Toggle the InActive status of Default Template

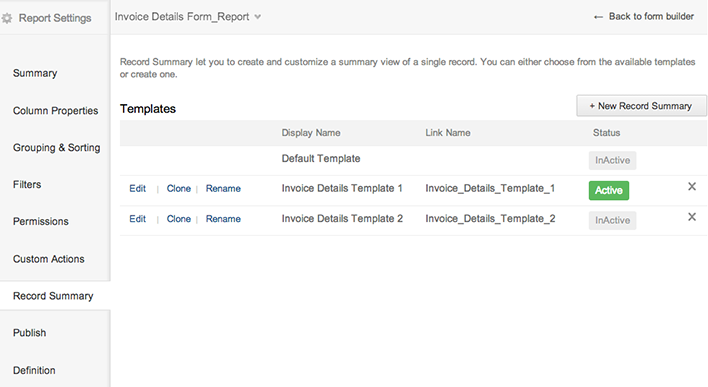[612, 160]
